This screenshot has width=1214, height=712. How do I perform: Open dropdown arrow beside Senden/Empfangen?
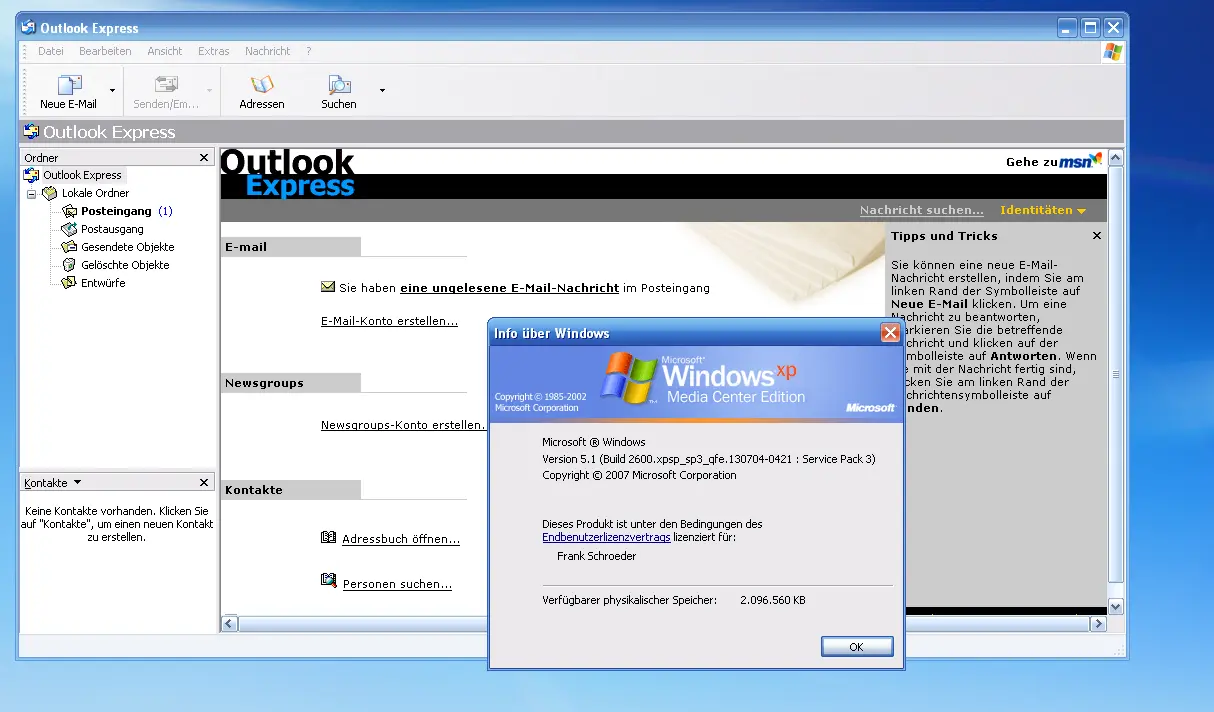coord(209,91)
